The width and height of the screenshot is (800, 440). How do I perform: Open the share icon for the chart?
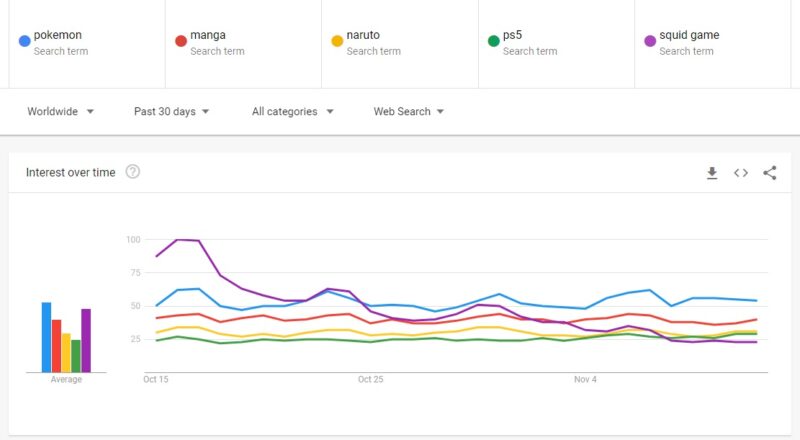(770, 173)
